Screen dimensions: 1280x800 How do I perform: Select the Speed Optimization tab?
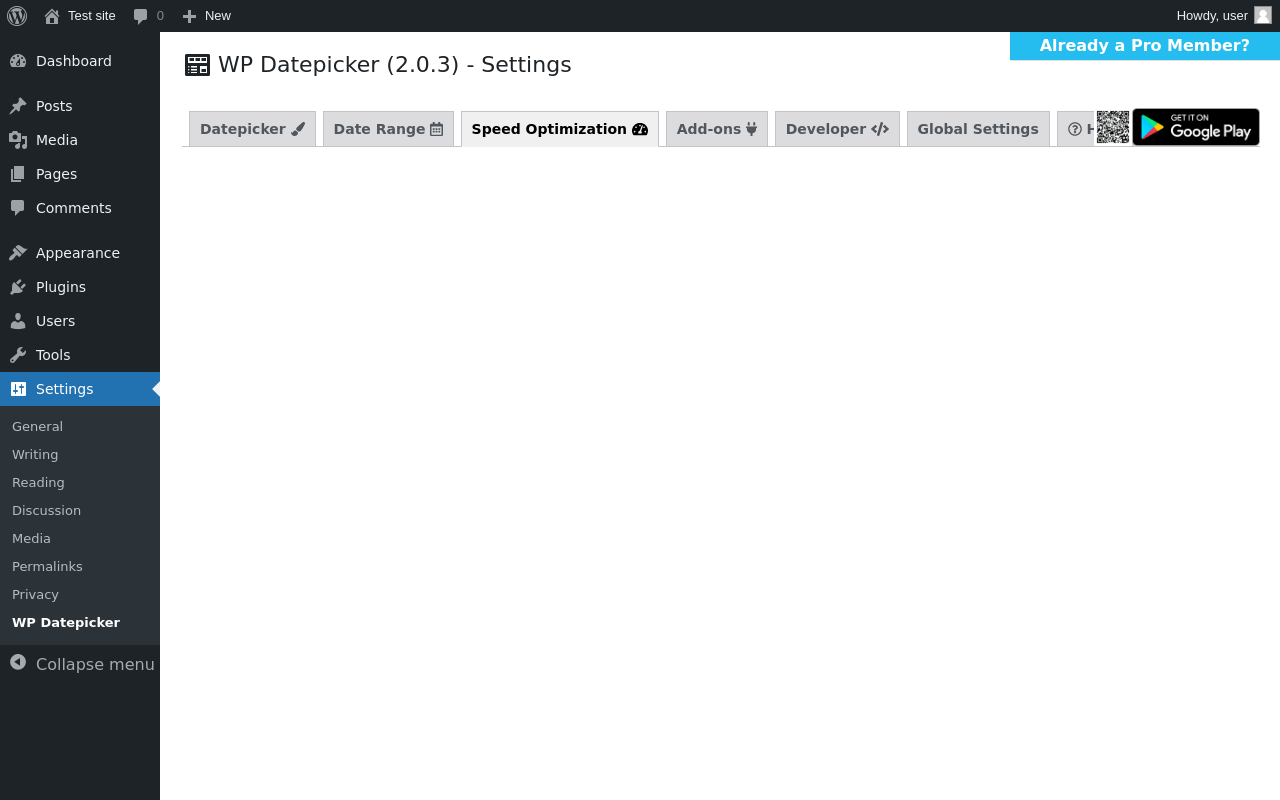[x=560, y=129]
